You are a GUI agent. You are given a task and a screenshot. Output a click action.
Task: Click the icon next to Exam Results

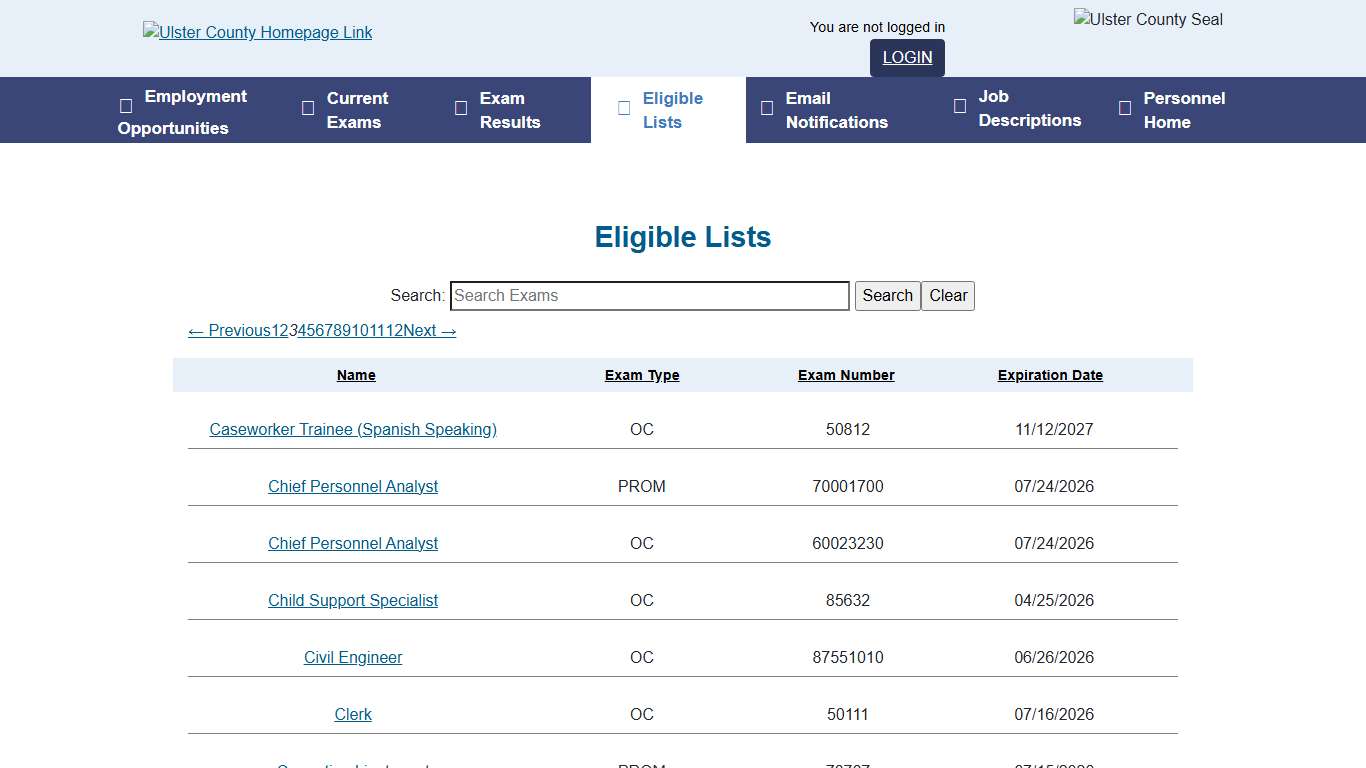coord(461,108)
